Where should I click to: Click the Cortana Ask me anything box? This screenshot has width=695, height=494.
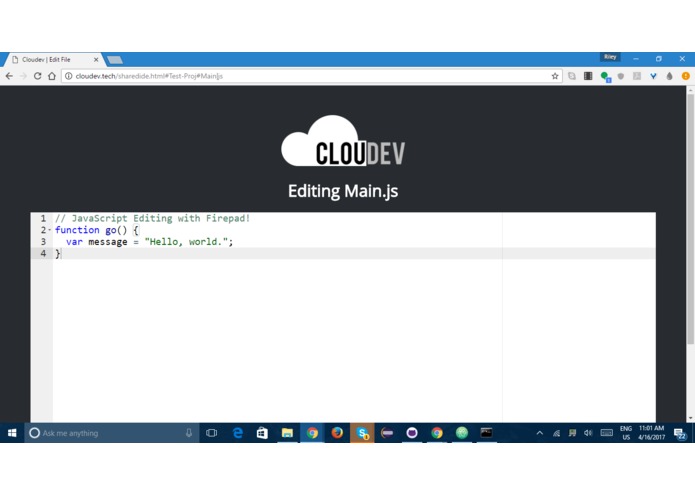click(x=111, y=433)
